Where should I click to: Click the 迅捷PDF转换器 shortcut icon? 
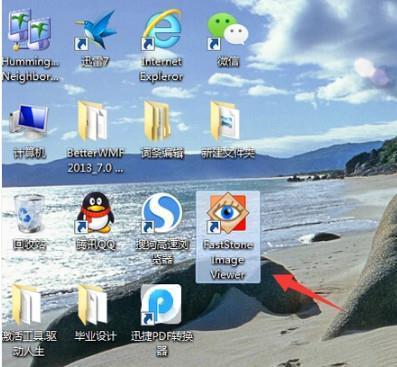pos(161,305)
